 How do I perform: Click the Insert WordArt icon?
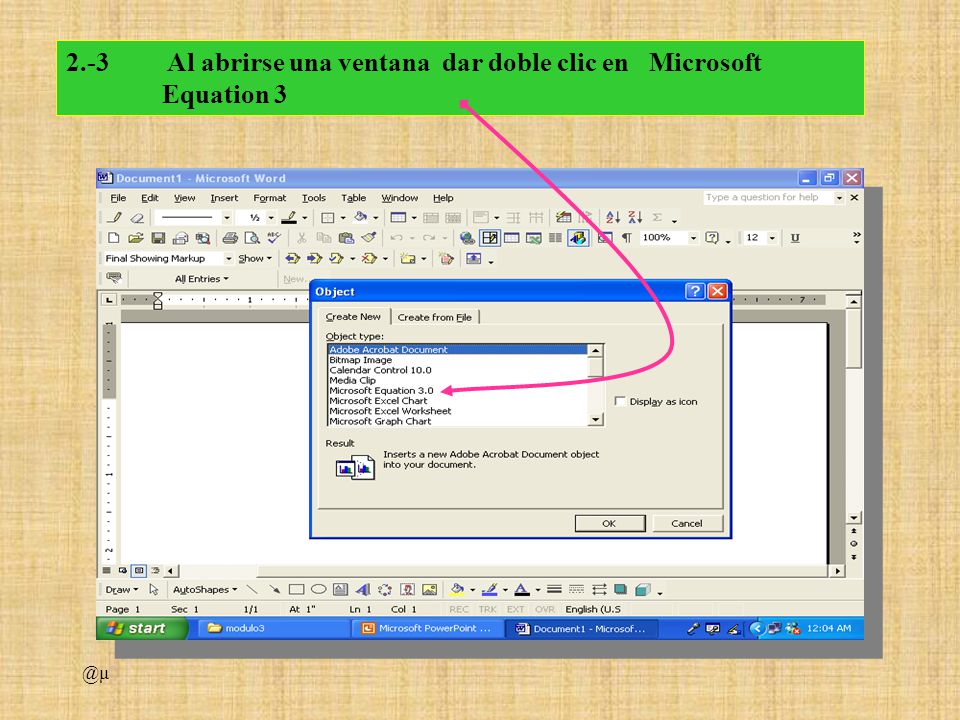point(362,590)
